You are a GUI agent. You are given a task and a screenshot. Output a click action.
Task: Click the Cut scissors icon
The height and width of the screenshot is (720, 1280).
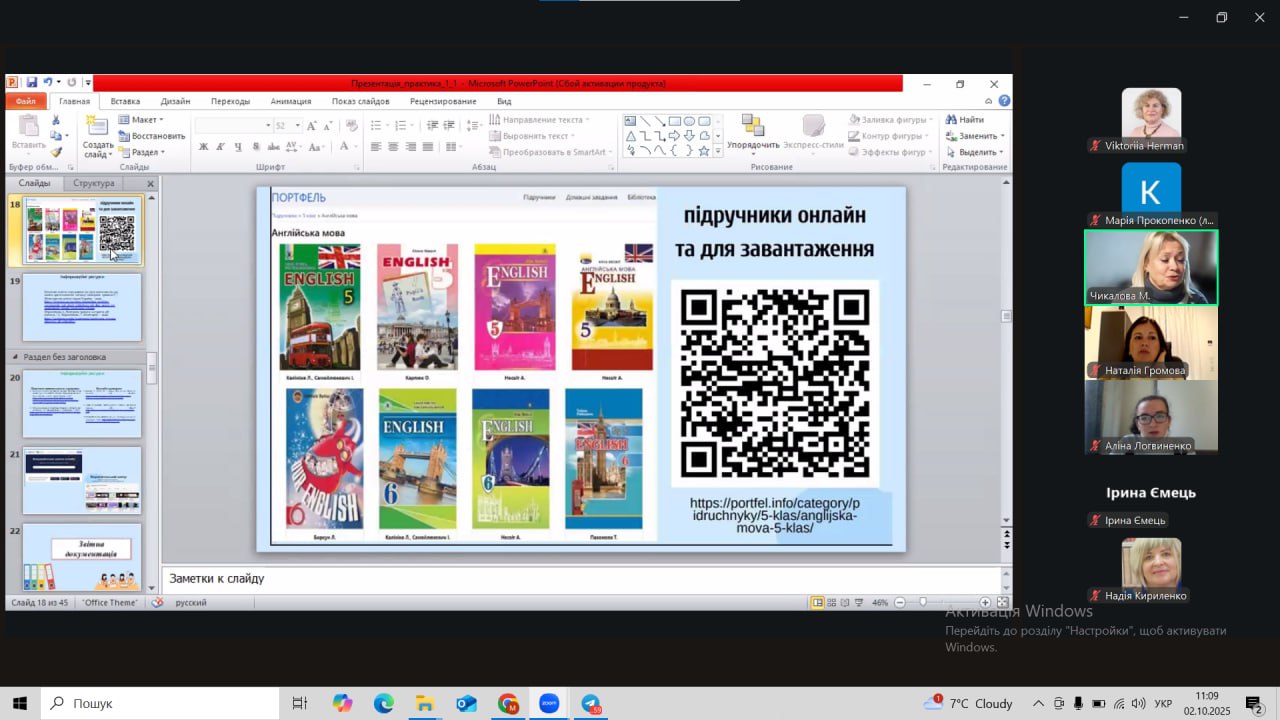pyautogui.click(x=56, y=120)
